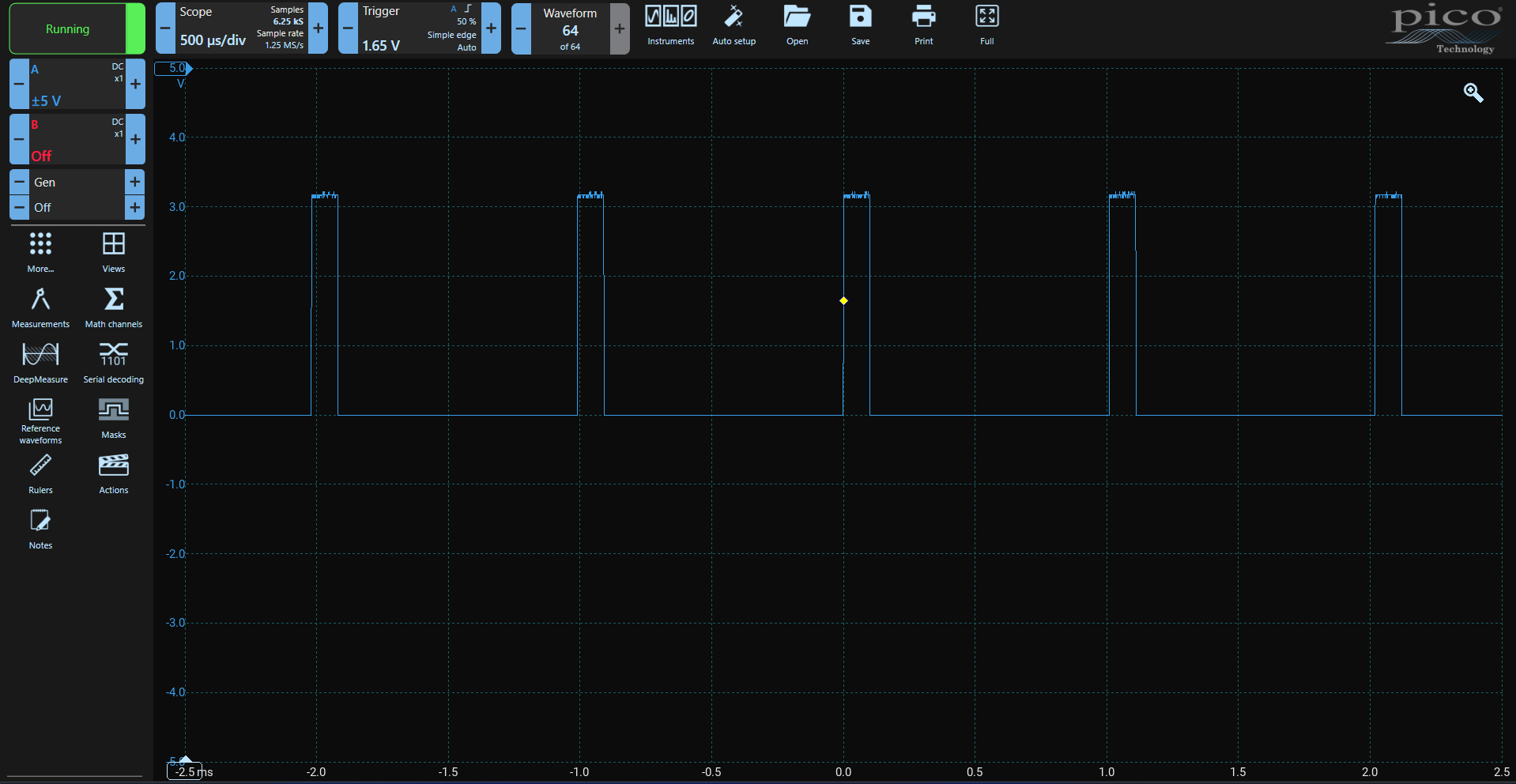Open the signal generator Gen panel
Image resolution: width=1516 pixels, height=784 pixels.
point(77,182)
